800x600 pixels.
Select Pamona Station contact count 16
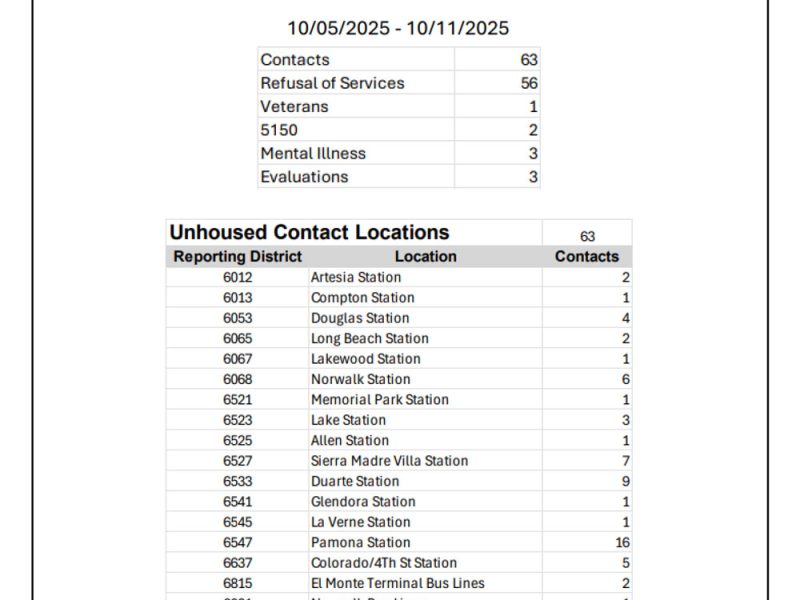pyautogui.click(x=622, y=542)
